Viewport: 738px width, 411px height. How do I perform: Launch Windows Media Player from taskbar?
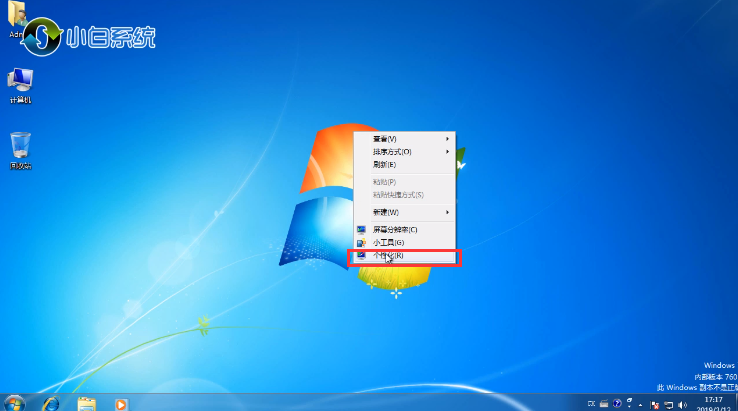(x=121, y=404)
